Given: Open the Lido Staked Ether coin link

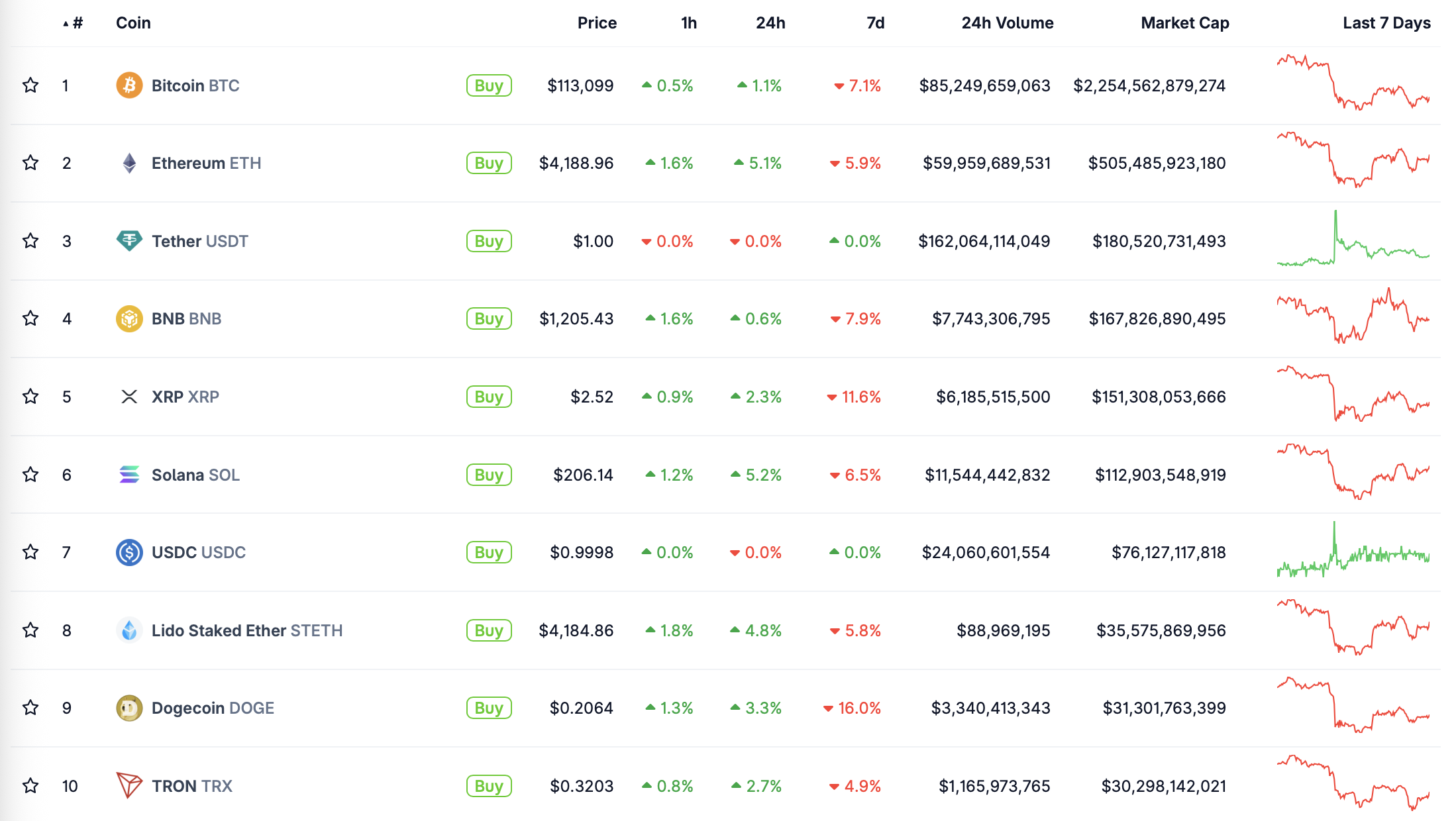Looking at the screenshot, I should click(247, 630).
